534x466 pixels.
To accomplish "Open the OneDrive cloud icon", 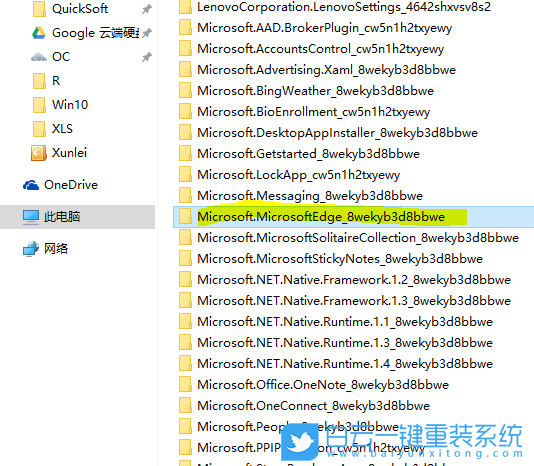I will click(x=31, y=185).
